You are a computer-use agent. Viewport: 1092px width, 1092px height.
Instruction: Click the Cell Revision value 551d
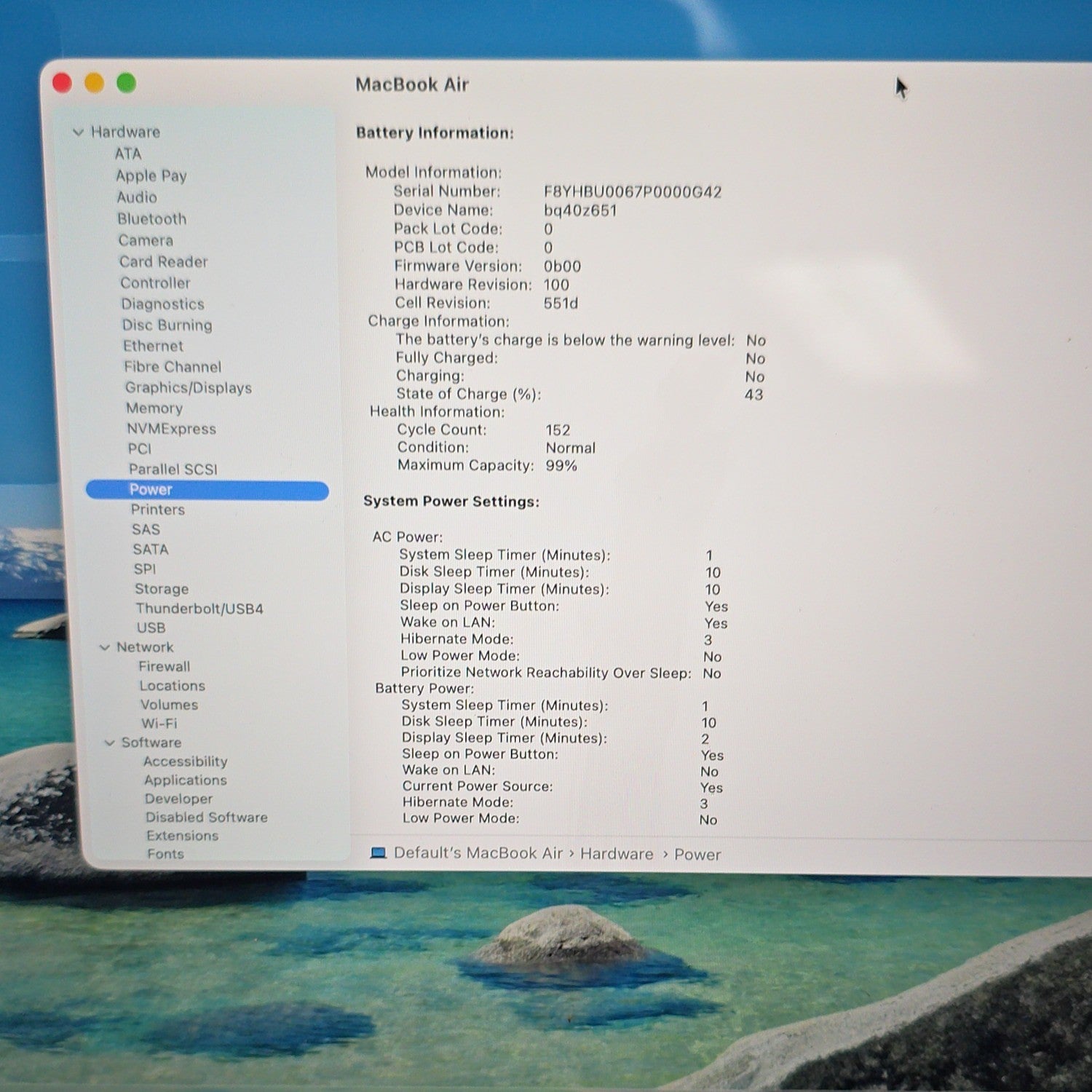click(x=561, y=304)
